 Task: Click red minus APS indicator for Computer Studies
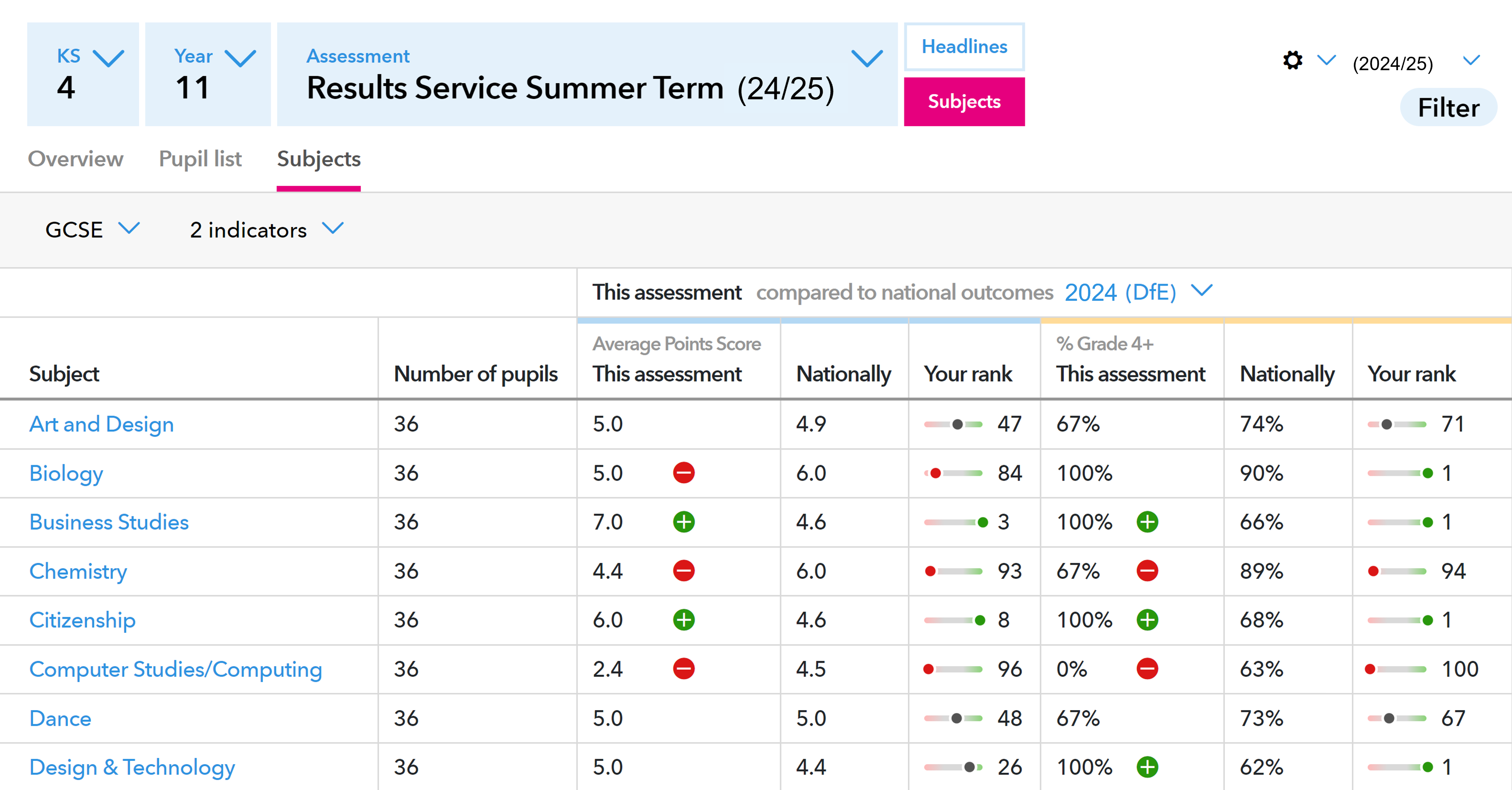click(x=684, y=668)
